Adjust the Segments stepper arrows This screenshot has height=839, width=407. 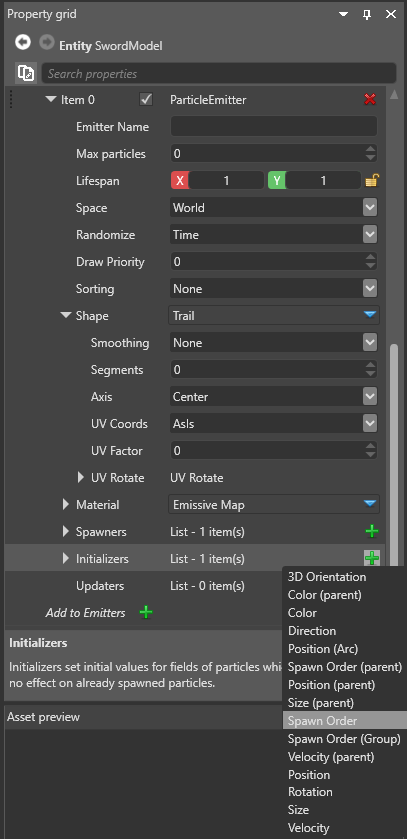[371, 370]
